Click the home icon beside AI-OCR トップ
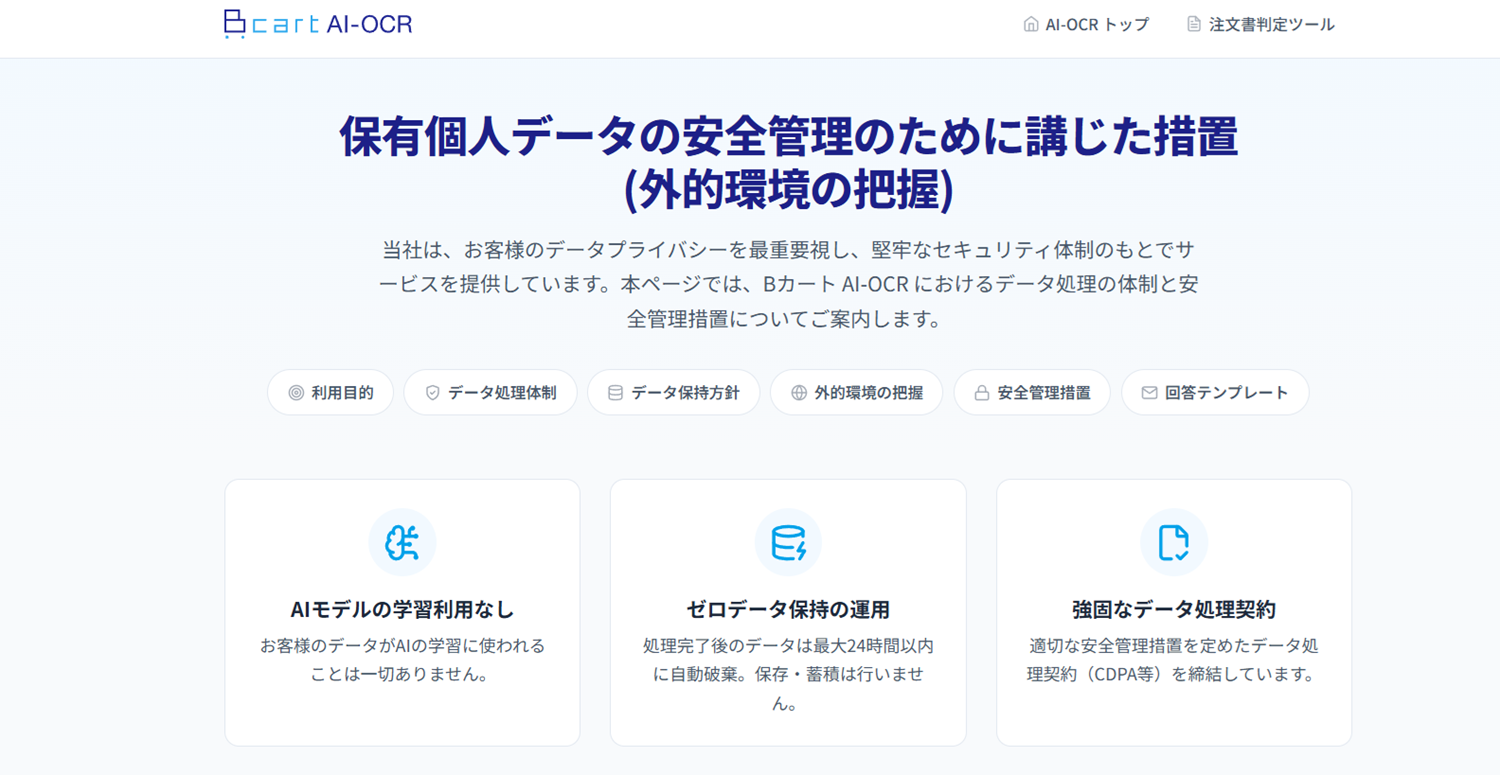Image resolution: width=1500 pixels, height=775 pixels. pos(1031,24)
